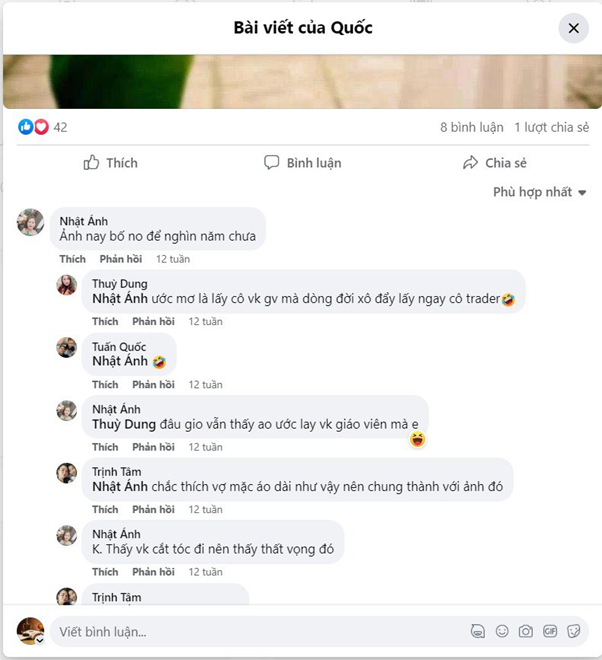
Task: Open the sticker picker in comment box
Action: pos(574,631)
